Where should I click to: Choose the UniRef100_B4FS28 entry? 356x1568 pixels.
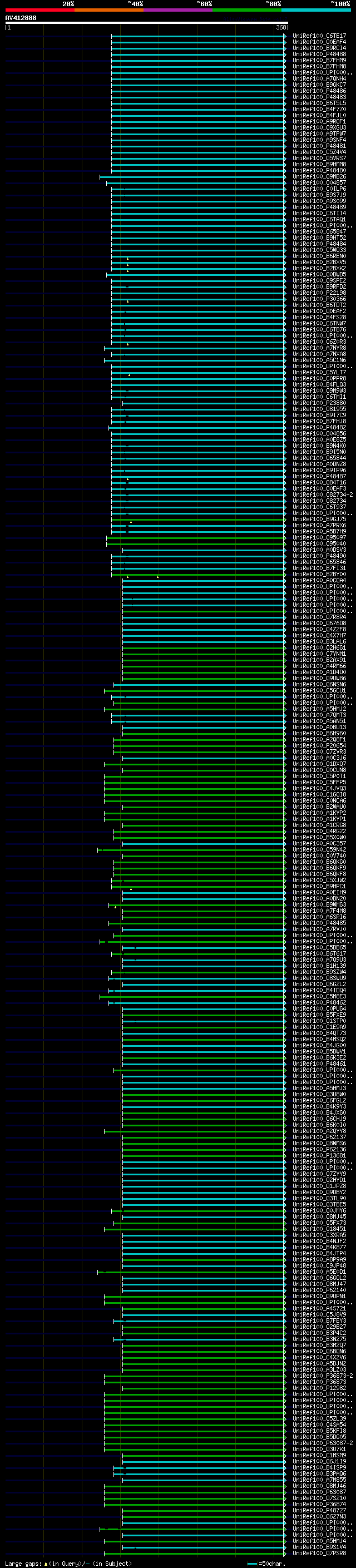coord(319,317)
